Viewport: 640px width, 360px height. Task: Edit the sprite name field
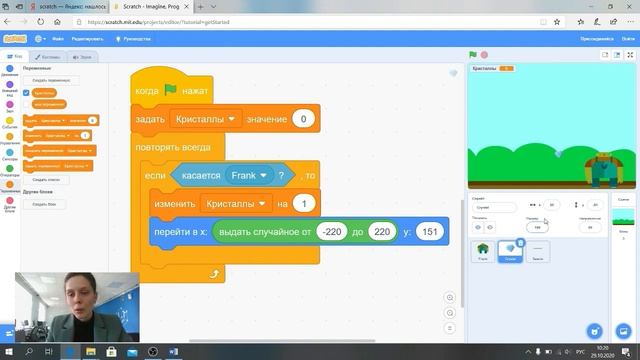(x=494, y=207)
